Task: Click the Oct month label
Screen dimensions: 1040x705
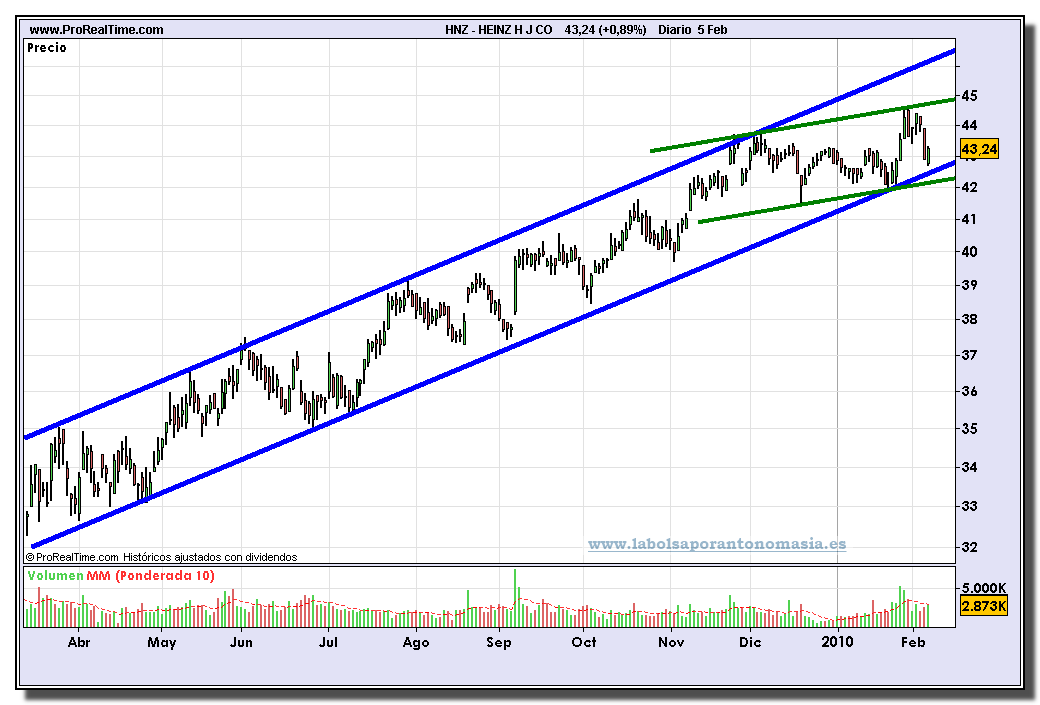Action: coord(584,643)
